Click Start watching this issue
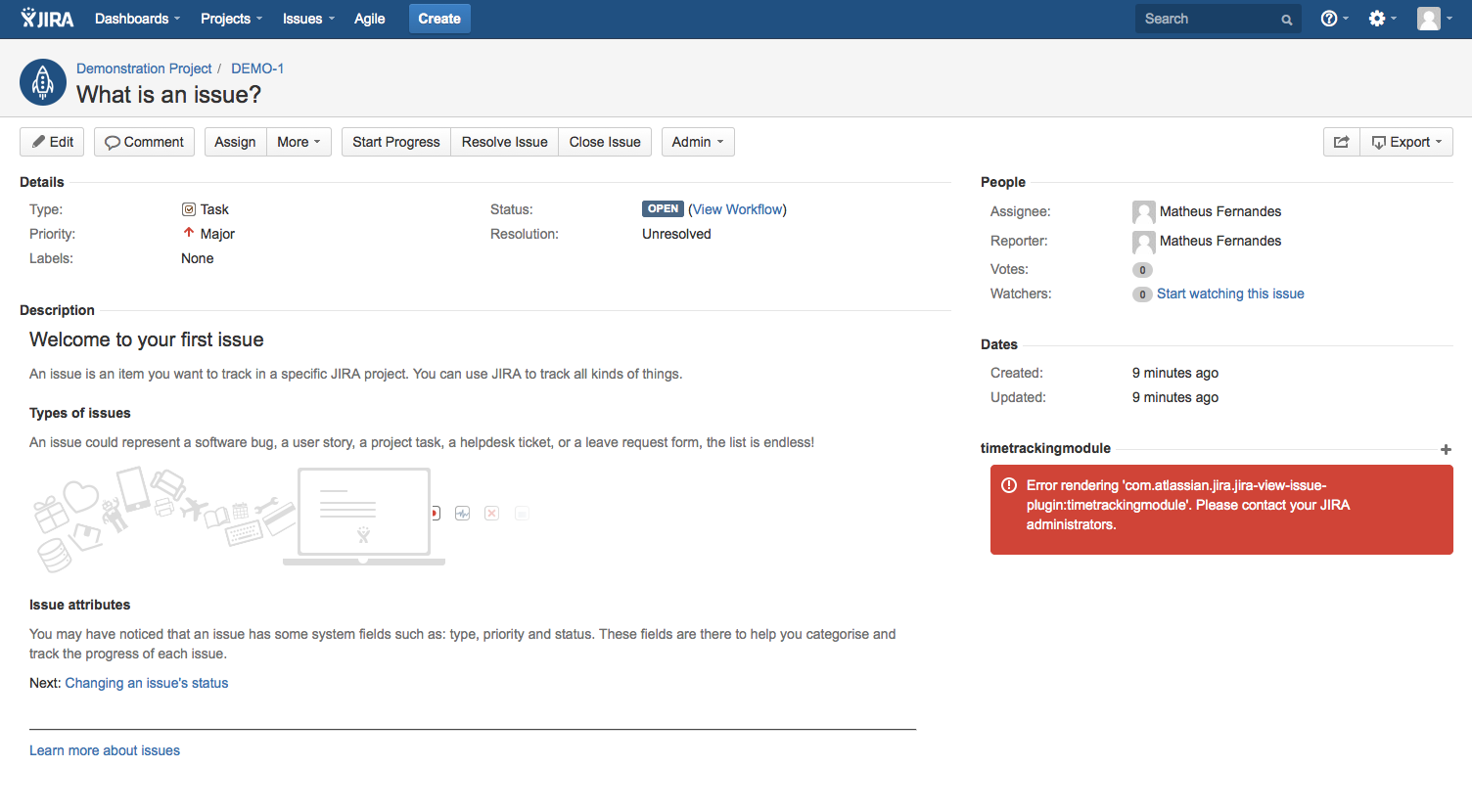 click(1230, 293)
